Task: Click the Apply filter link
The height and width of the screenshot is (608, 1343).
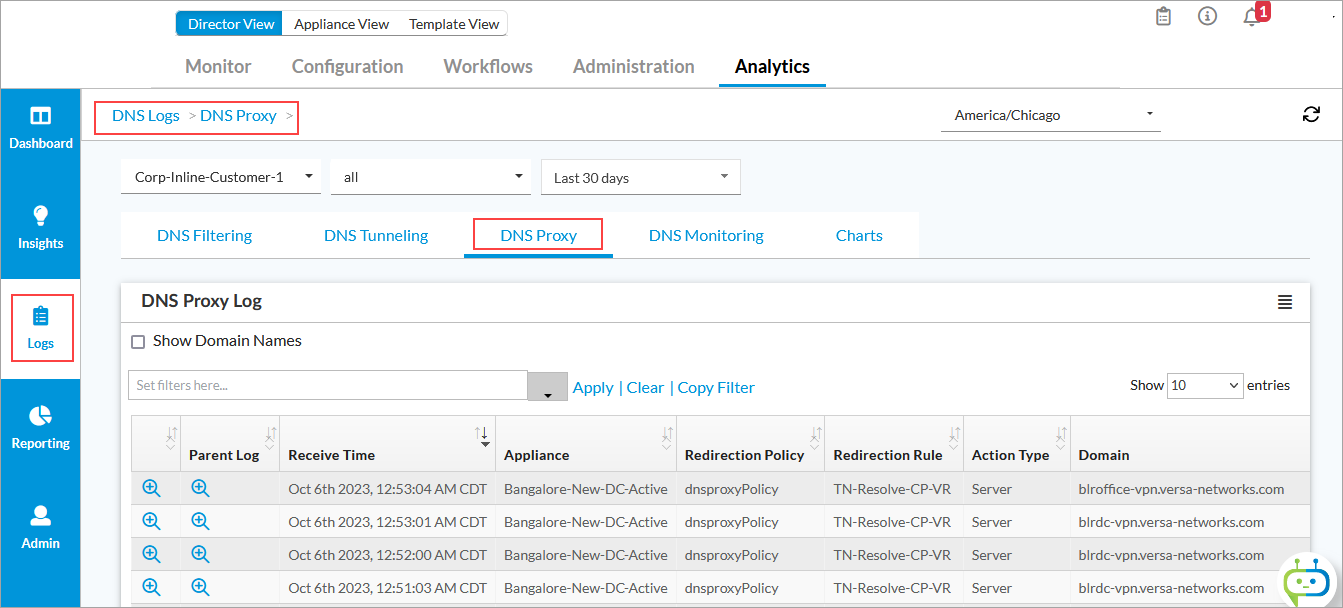Action: coord(593,388)
